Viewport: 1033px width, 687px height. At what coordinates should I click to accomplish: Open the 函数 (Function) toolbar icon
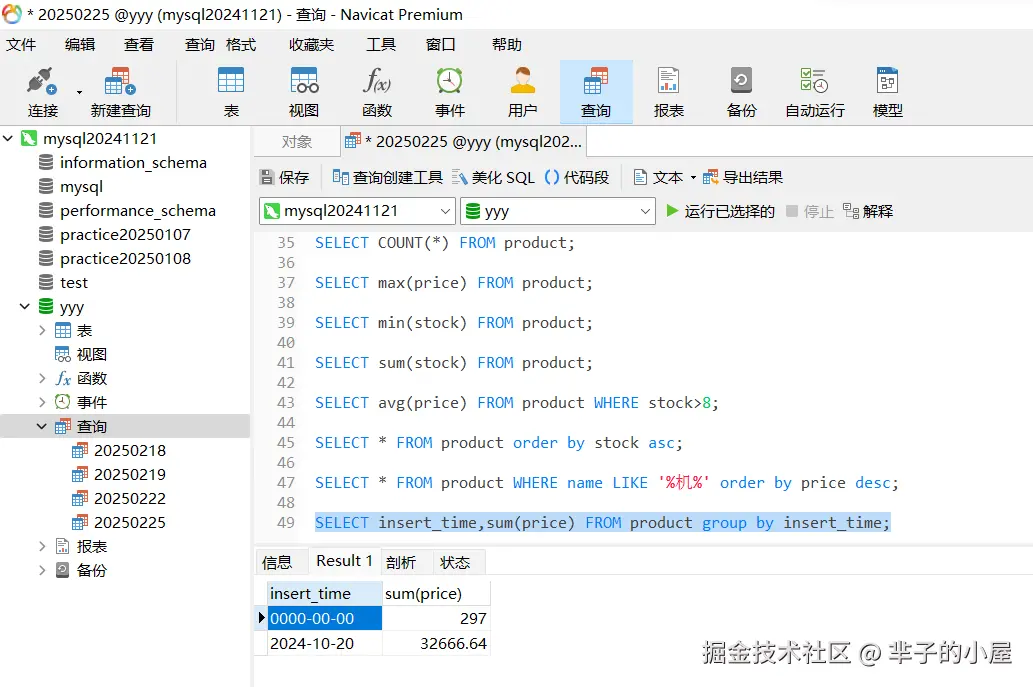click(x=377, y=92)
